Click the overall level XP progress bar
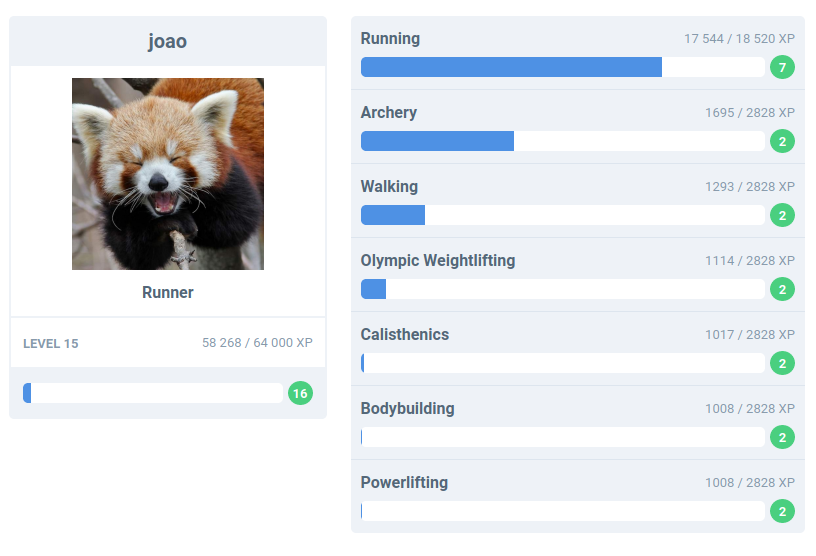Image resolution: width=816 pixels, height=556 pixels. point(153,393)
